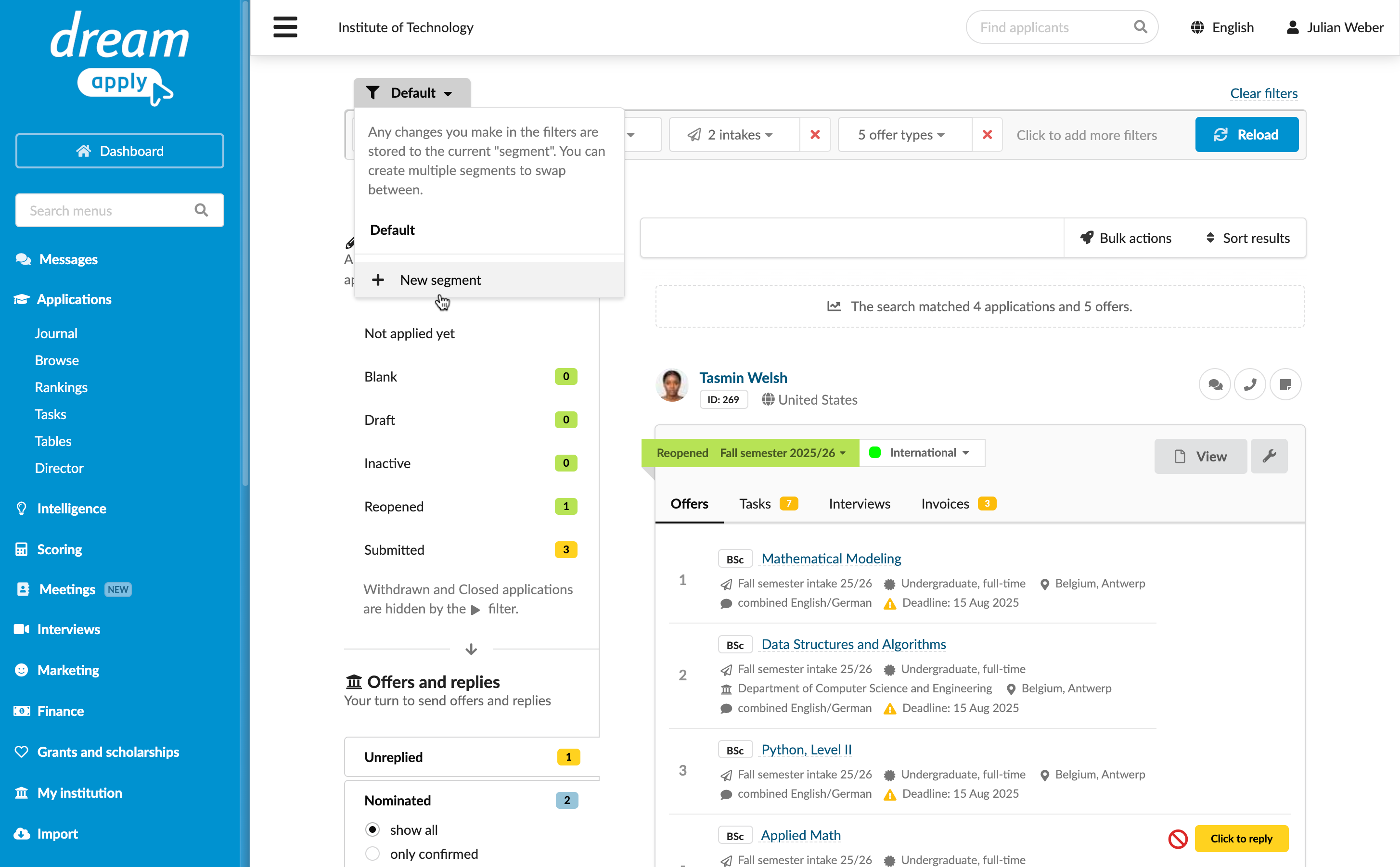Open Scoring in the sidebar
This screenshot has height=867, width=1400.
59,549
